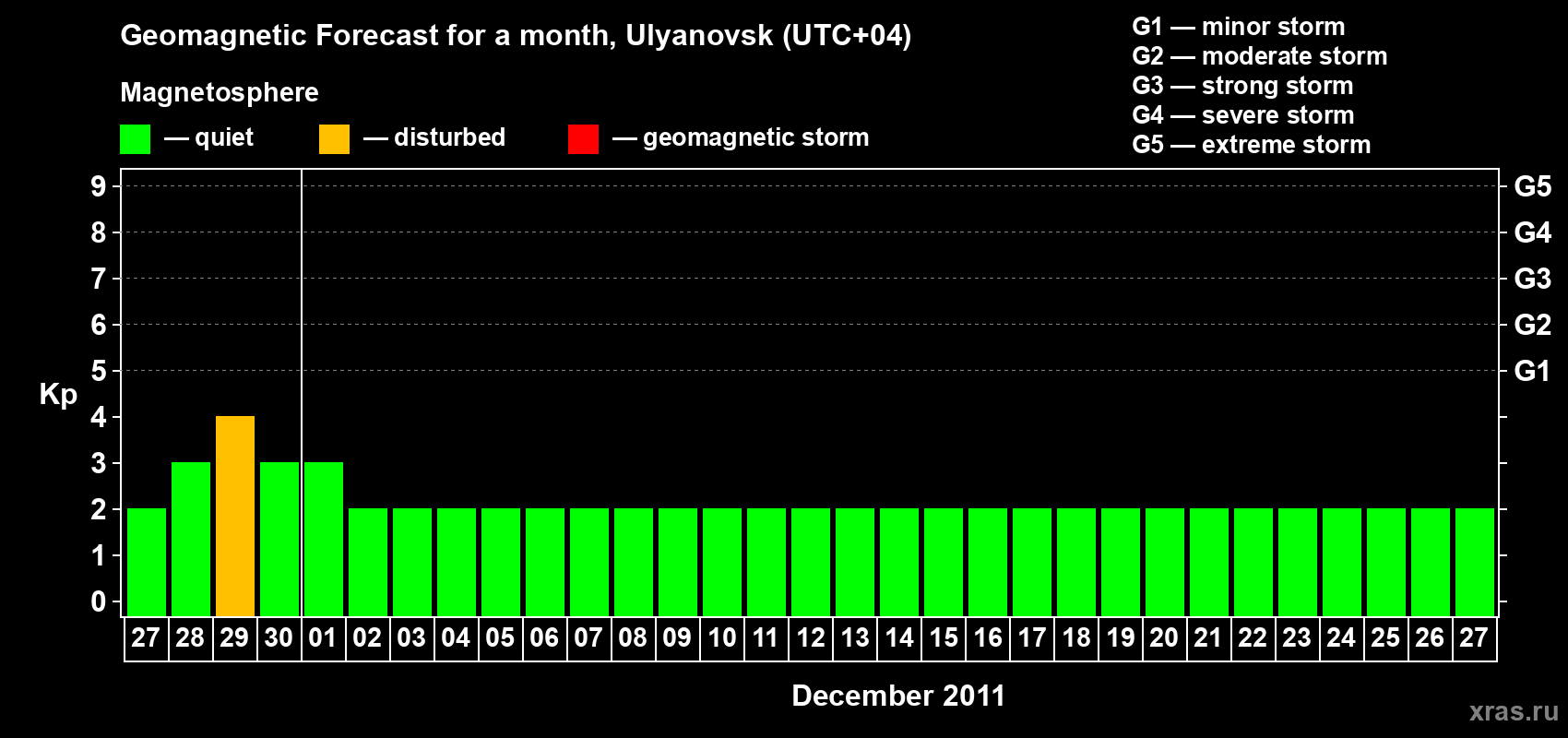Click the Kp value 9 on the axis
This screenshot has width=1568, height=738.
click(x=99, y=186)
